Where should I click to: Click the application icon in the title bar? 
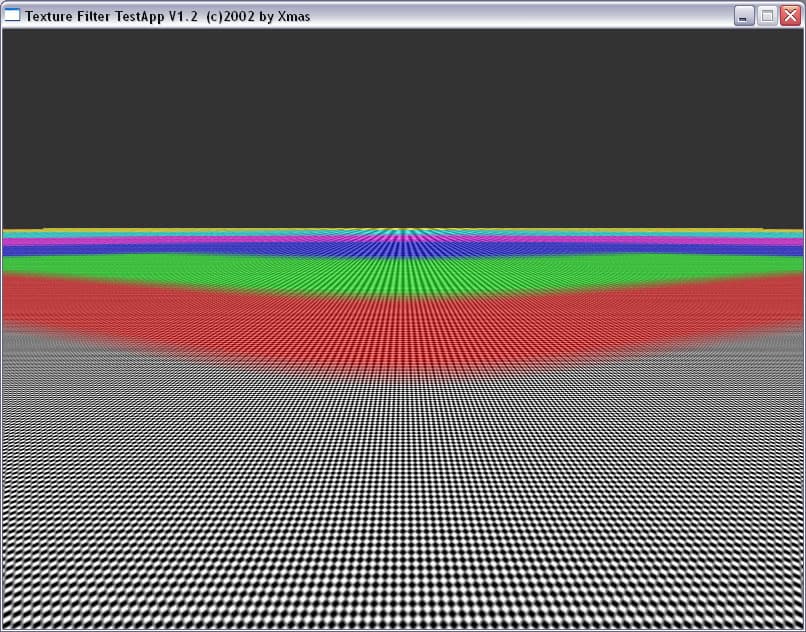(12, 15)
